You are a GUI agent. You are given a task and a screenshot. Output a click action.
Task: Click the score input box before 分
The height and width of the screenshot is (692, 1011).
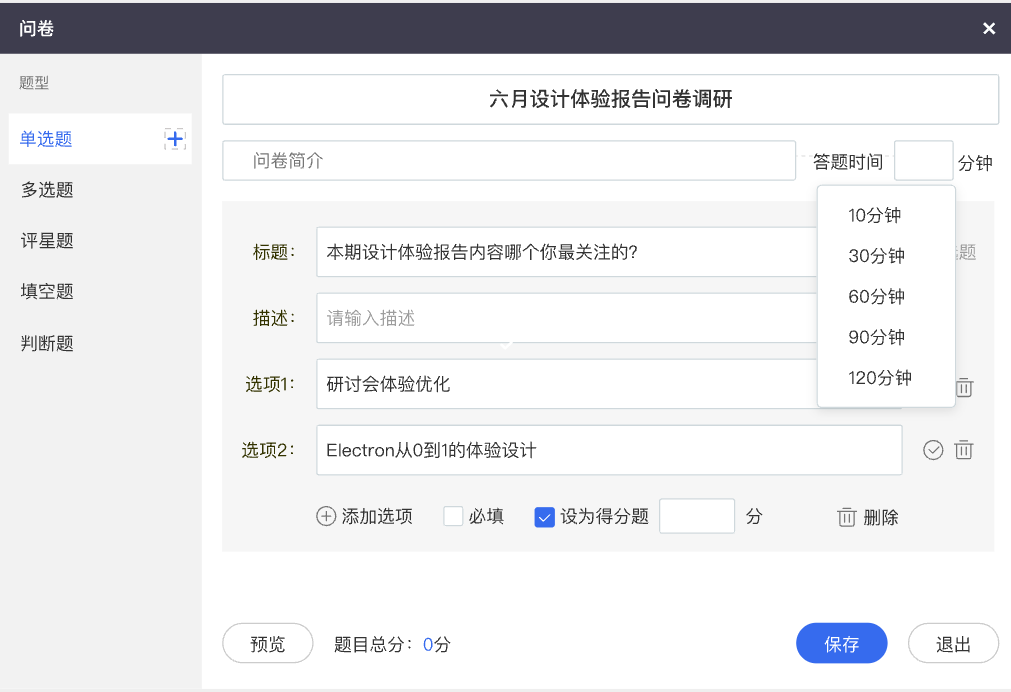(697, 517)
